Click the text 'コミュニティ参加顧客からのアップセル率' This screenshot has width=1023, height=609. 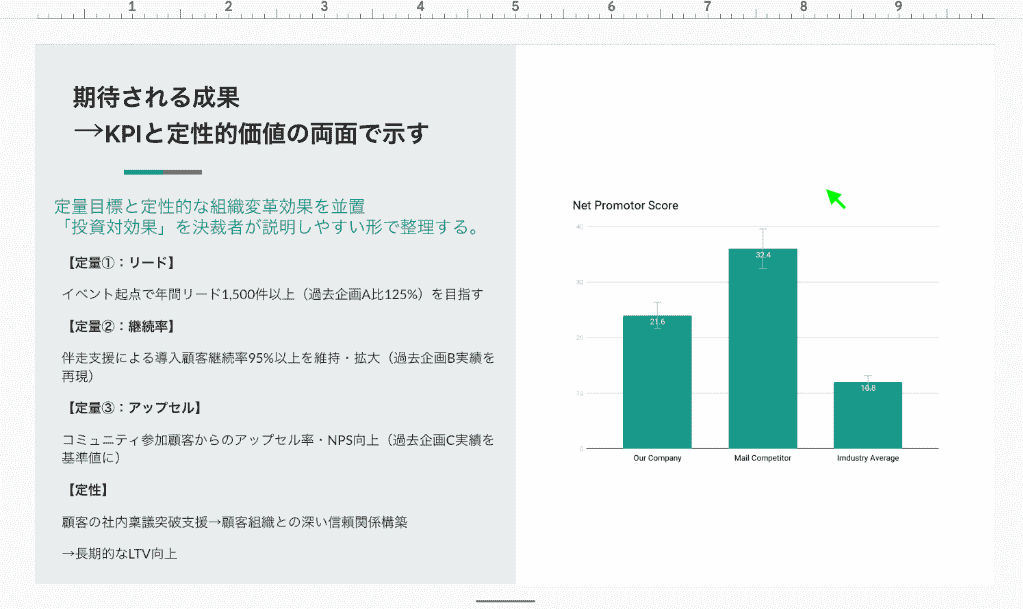click(x=188, y=440)
